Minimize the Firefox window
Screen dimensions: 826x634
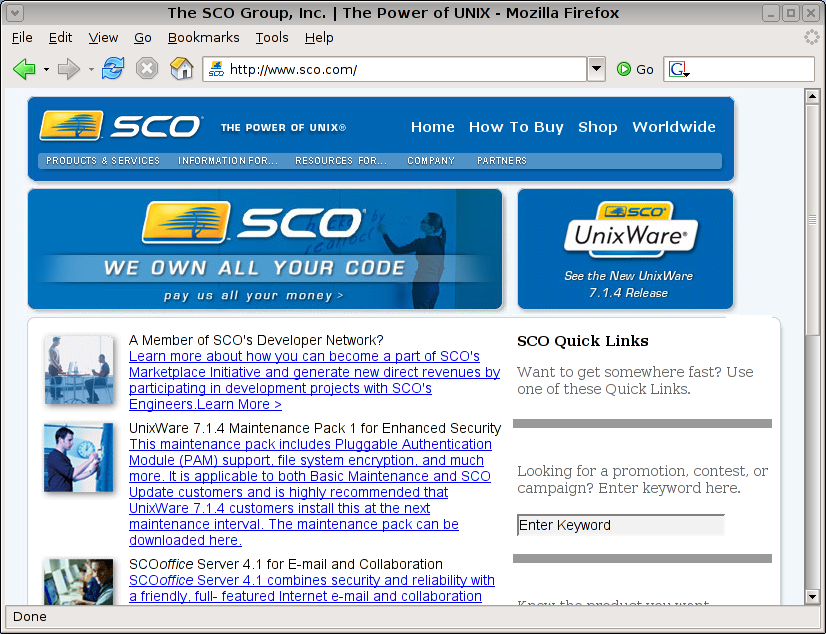pos(771,13)
